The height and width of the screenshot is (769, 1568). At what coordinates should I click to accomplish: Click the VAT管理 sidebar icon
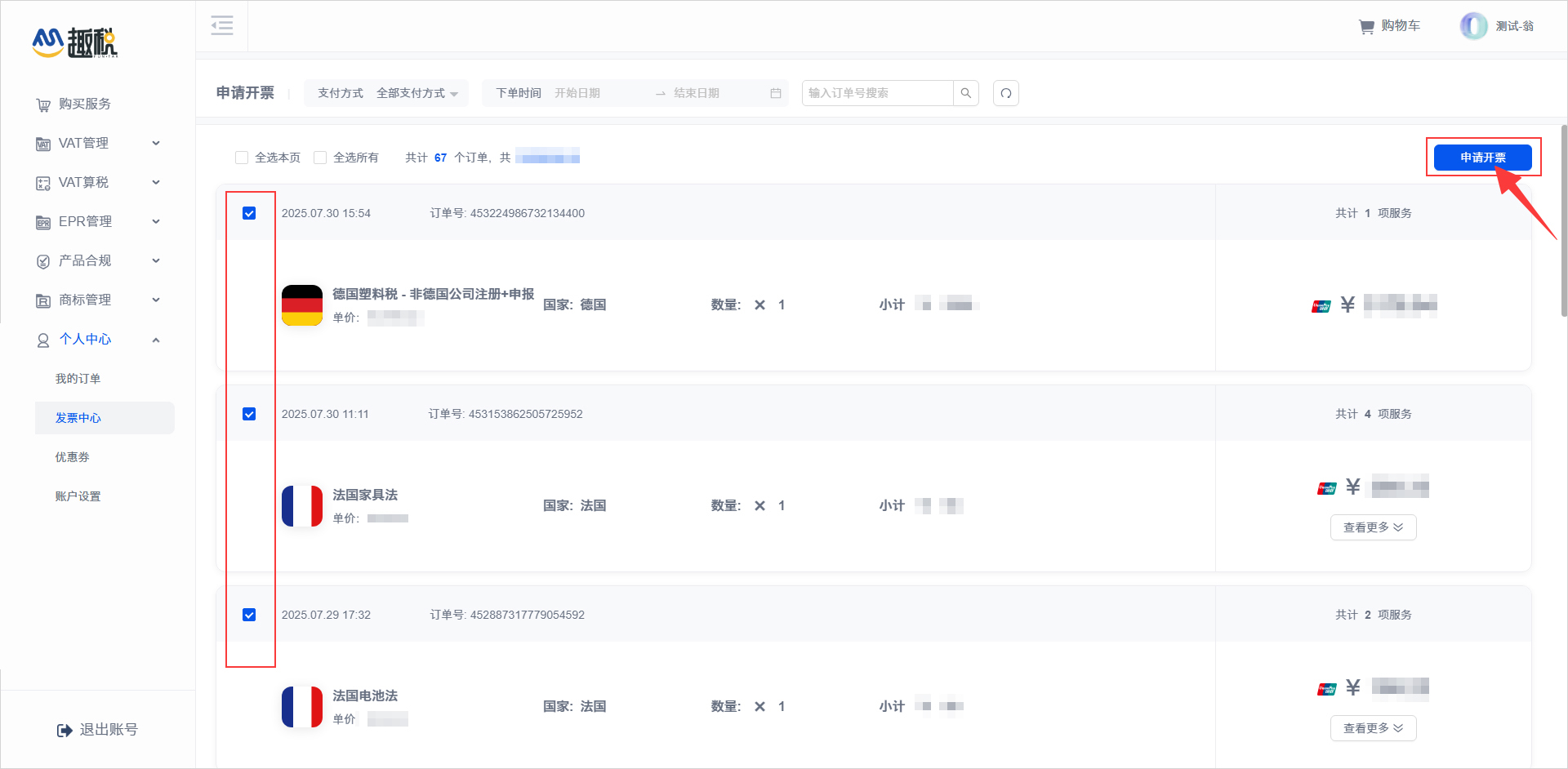click(x=43, y=143)
